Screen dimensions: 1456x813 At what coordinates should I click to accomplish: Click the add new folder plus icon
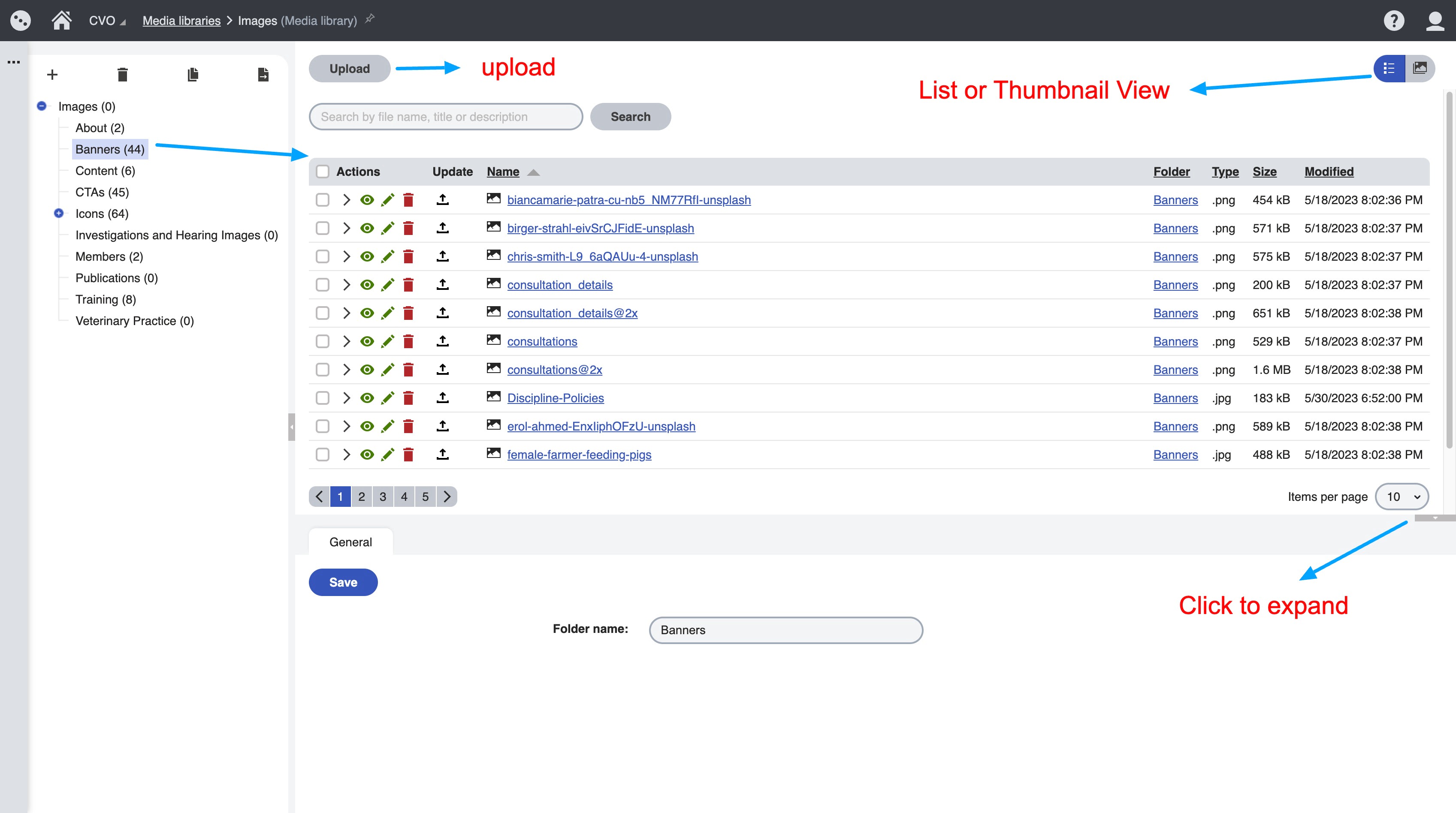[x=52, y=75]
